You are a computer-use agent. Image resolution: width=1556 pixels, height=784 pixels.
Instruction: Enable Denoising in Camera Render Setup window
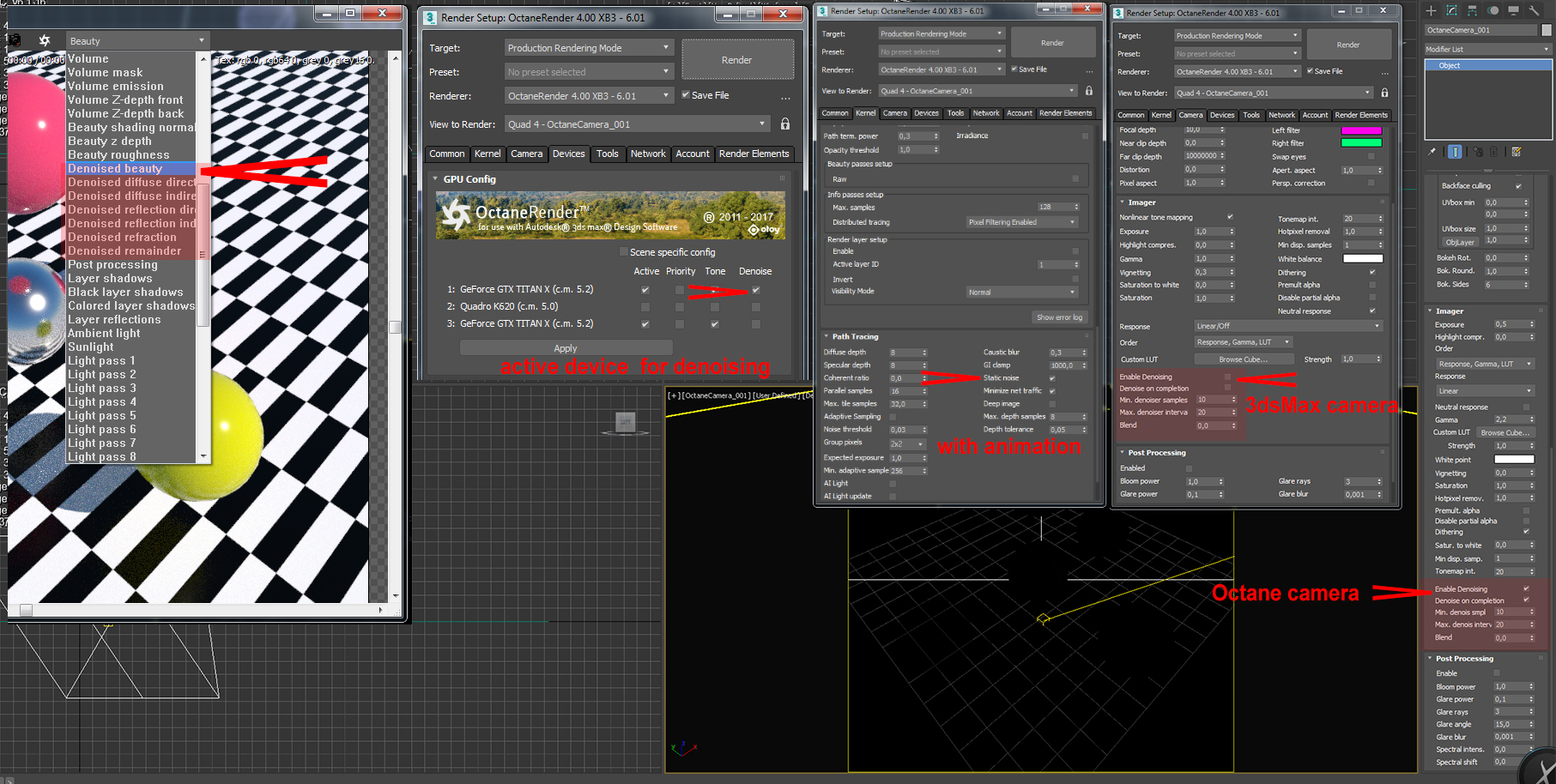(1227, 377)
